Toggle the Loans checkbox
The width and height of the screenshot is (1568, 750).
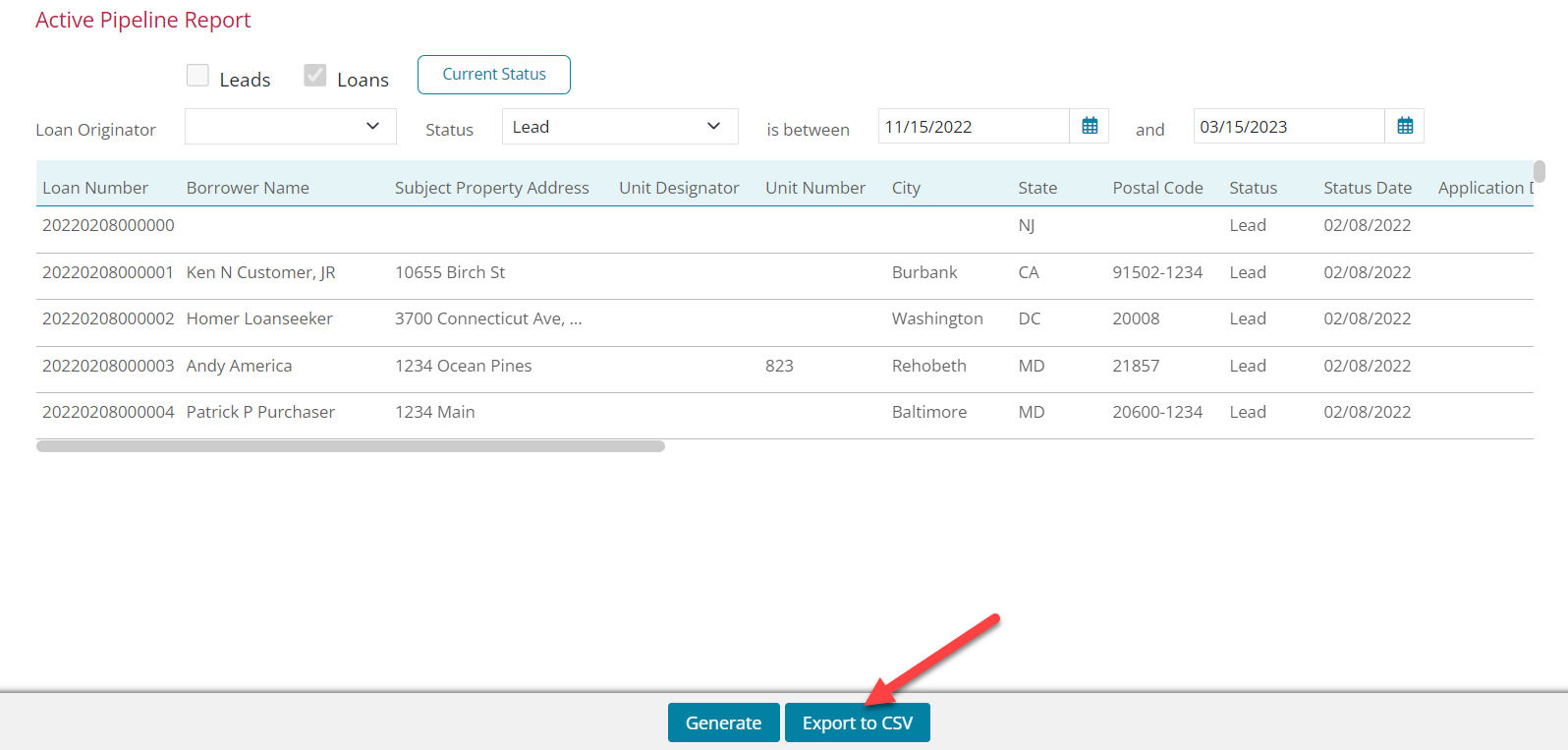[315, 76]
